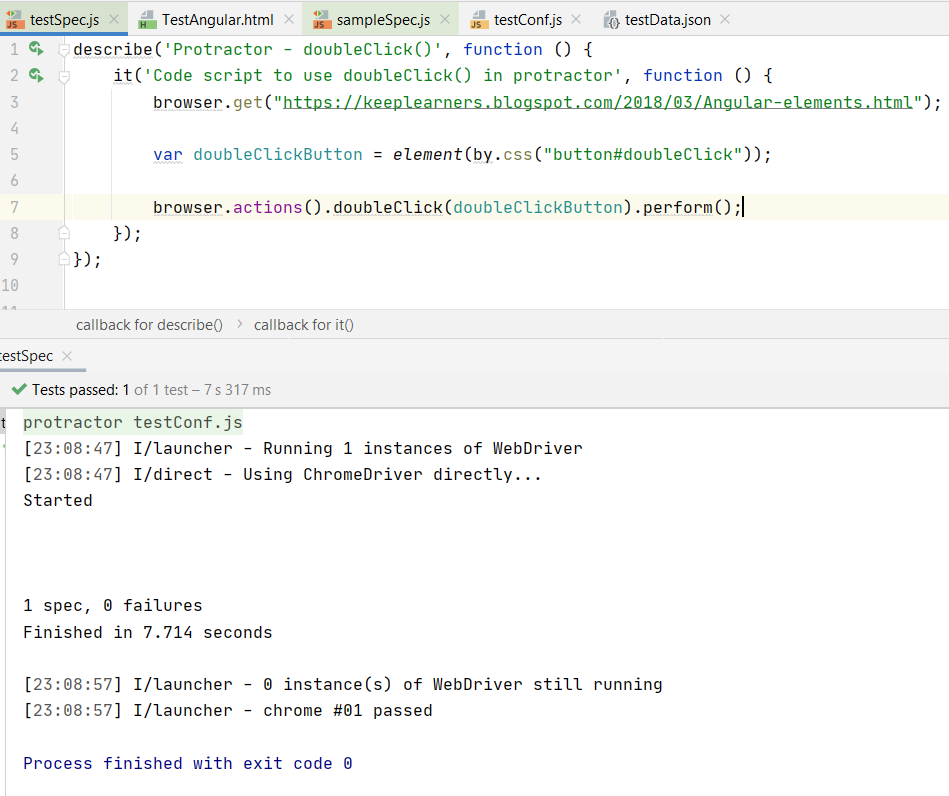Close the testData.json tab
Image resolution: width=949 pixels, height=796 pixels.
click(725, 19)
